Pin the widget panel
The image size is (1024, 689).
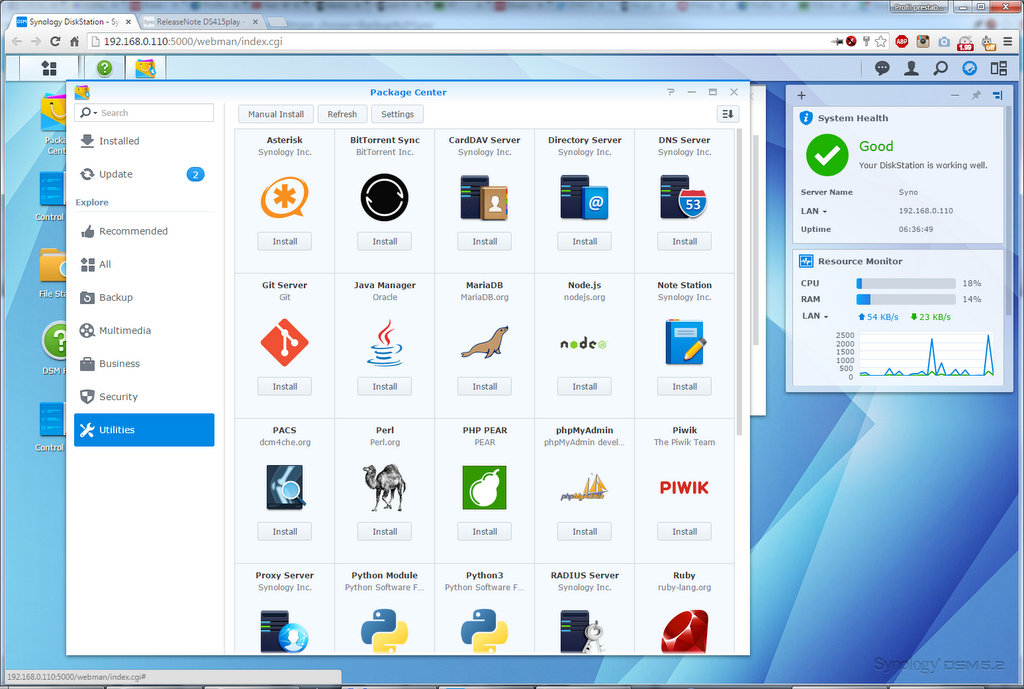[976, 95]
